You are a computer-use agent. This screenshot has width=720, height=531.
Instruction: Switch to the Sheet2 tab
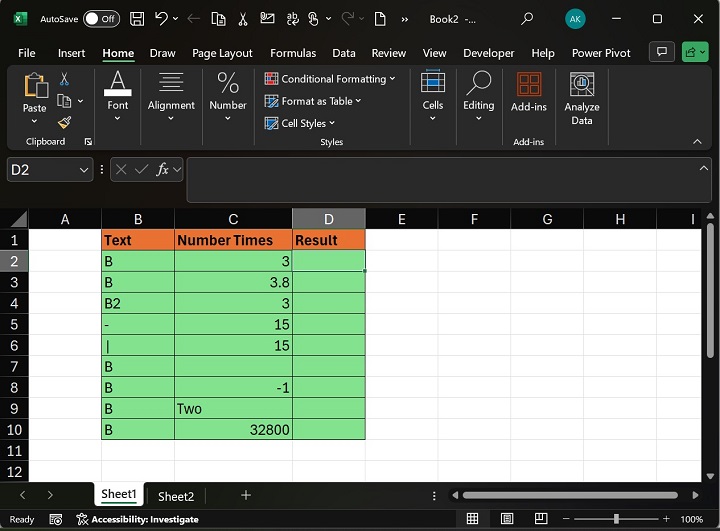pyautogui.click(x=176, y=496)
